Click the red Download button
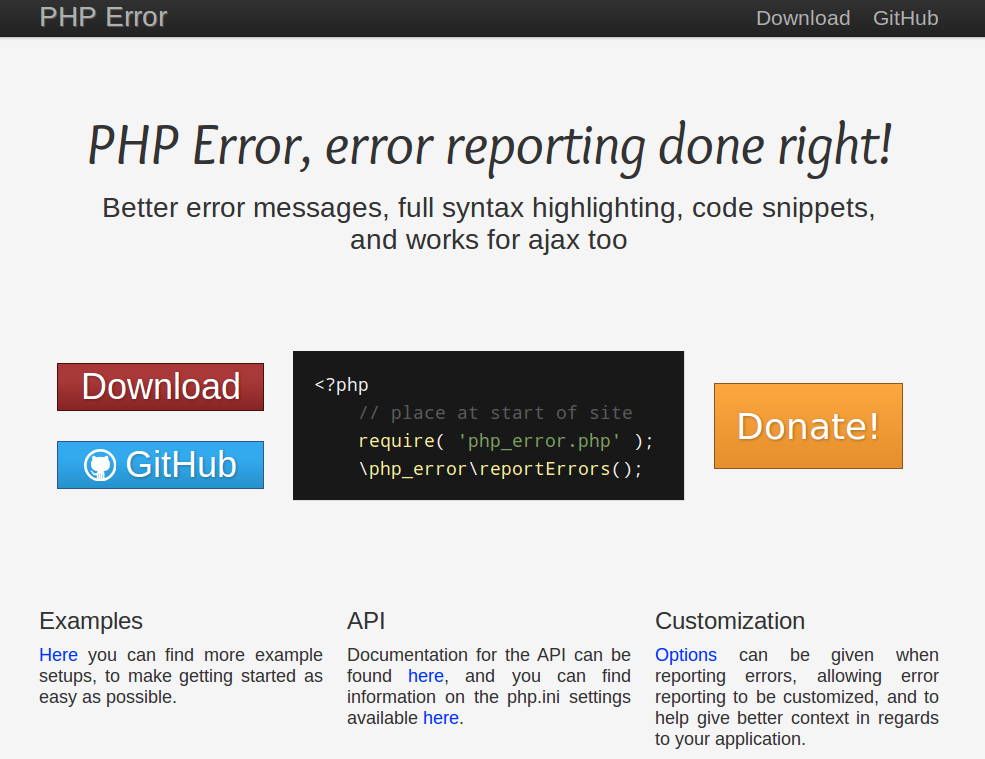 [x=160, y=387]
